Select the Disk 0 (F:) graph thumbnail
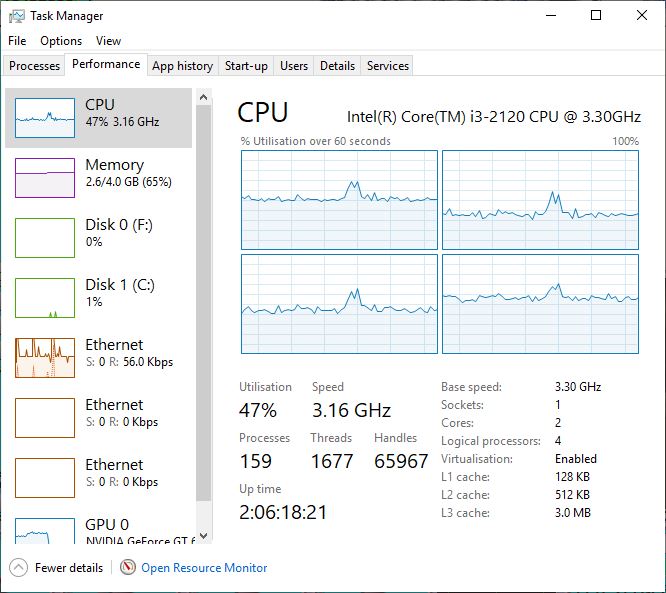 point(45,237)
